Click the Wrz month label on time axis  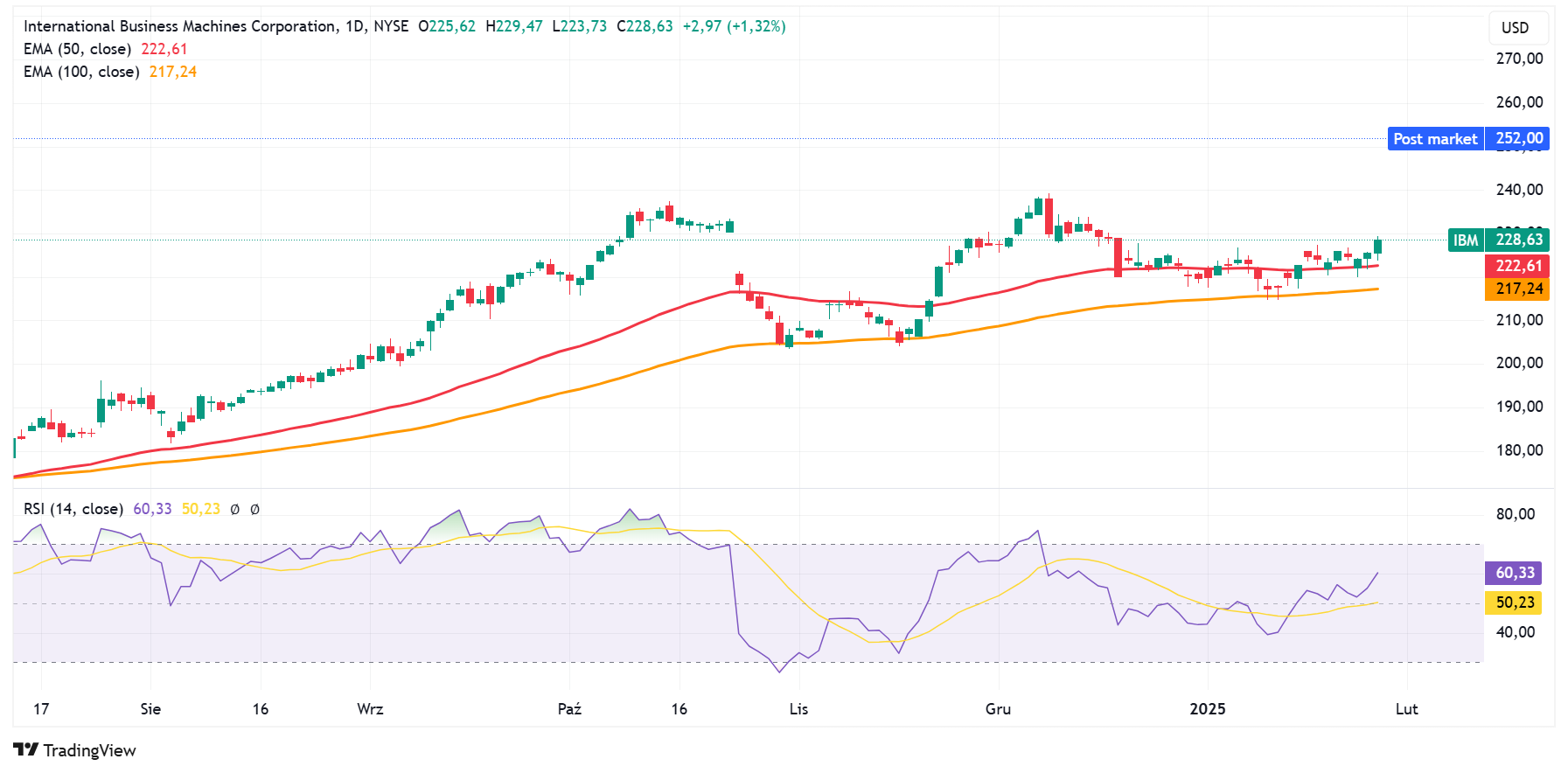[370, 709]
